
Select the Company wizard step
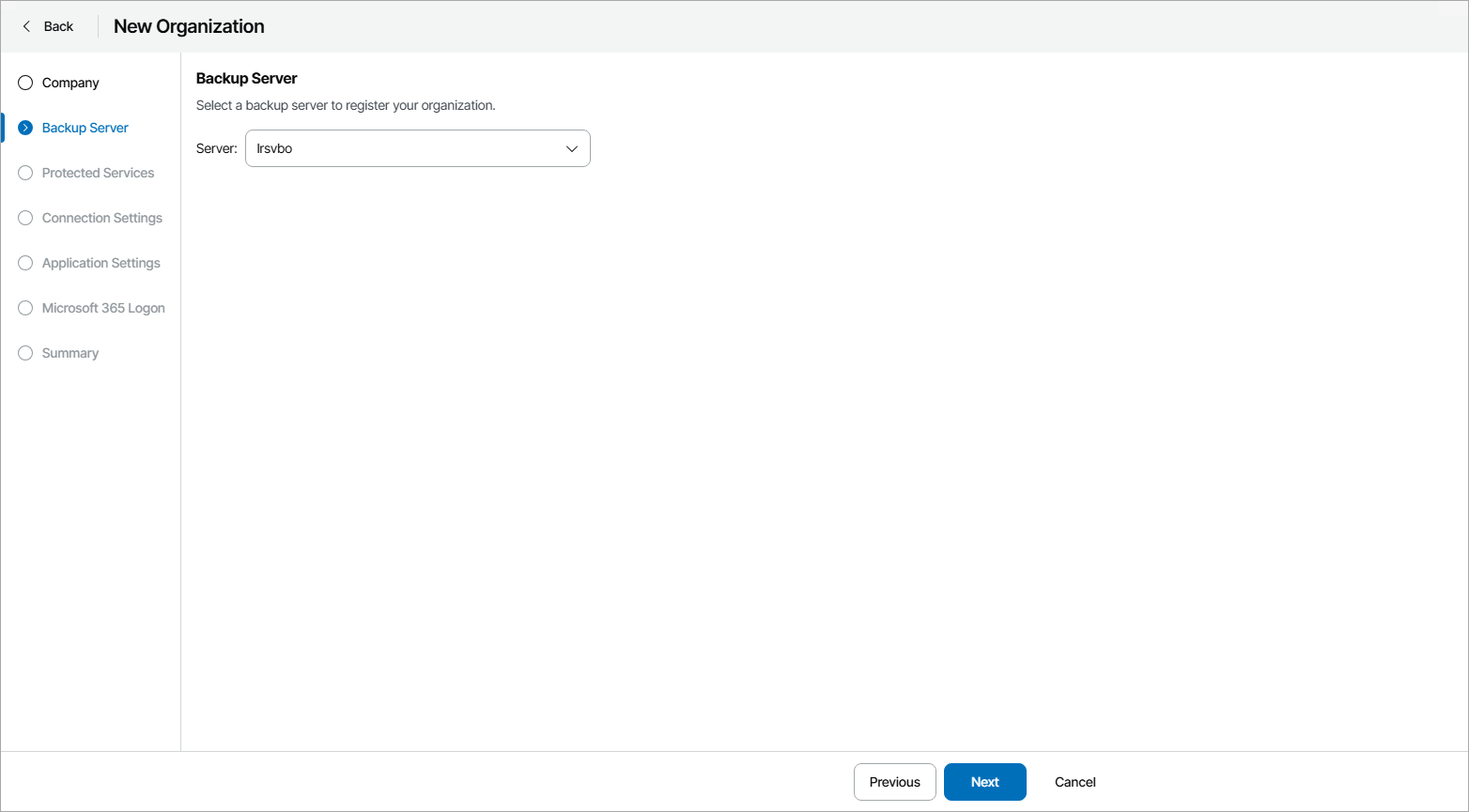click(x=70, y=83)
